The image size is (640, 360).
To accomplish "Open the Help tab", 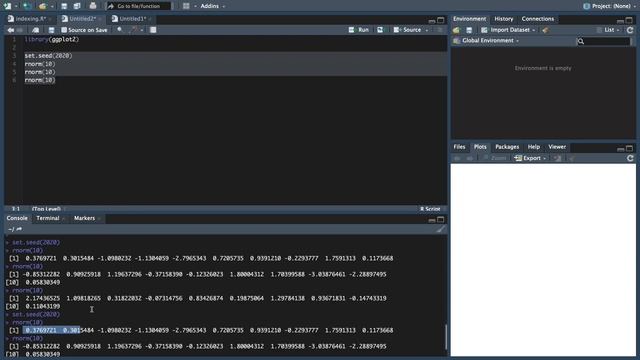I will pos(533,147).
